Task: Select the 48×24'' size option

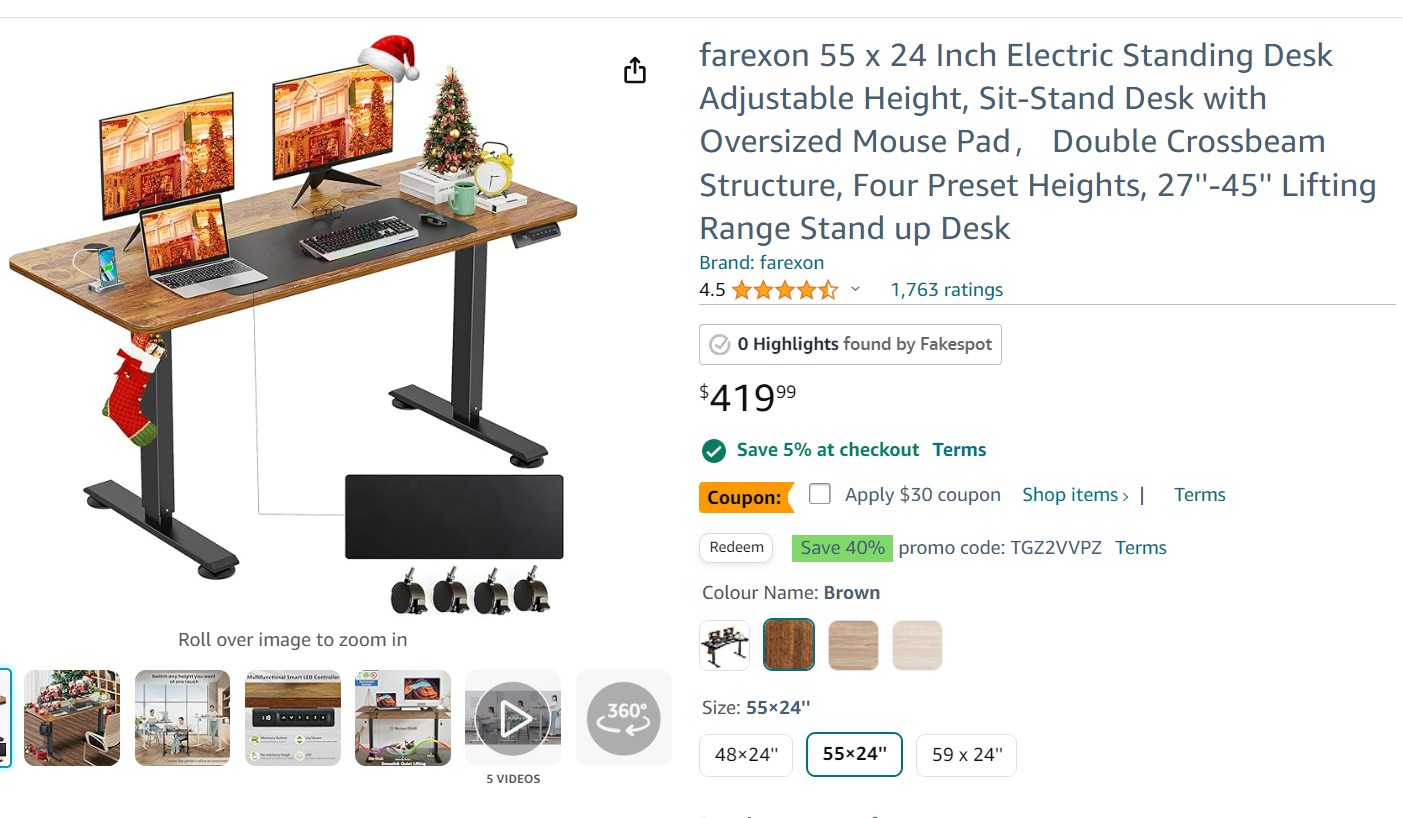Action: coord(746,755)
